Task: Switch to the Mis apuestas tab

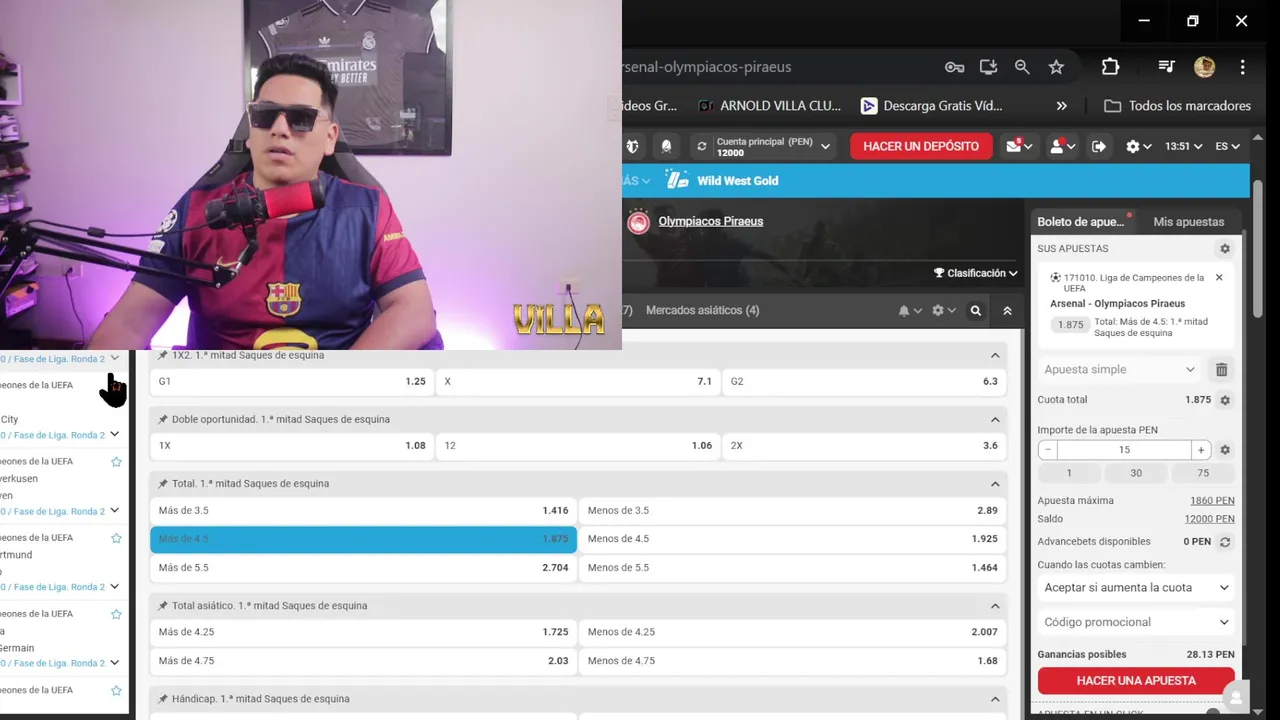Action: coord(1188,222)
